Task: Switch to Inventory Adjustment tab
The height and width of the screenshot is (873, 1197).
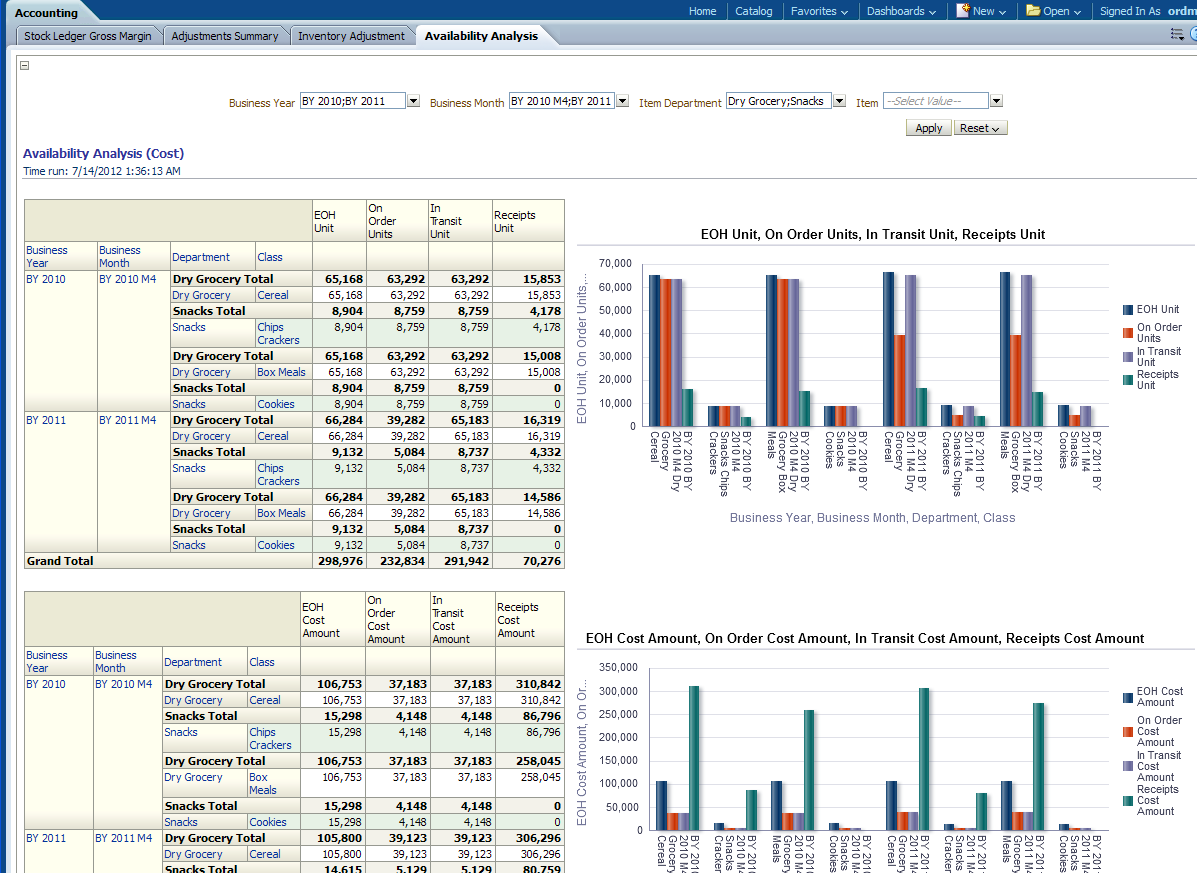Action: [x=351, y=36]
